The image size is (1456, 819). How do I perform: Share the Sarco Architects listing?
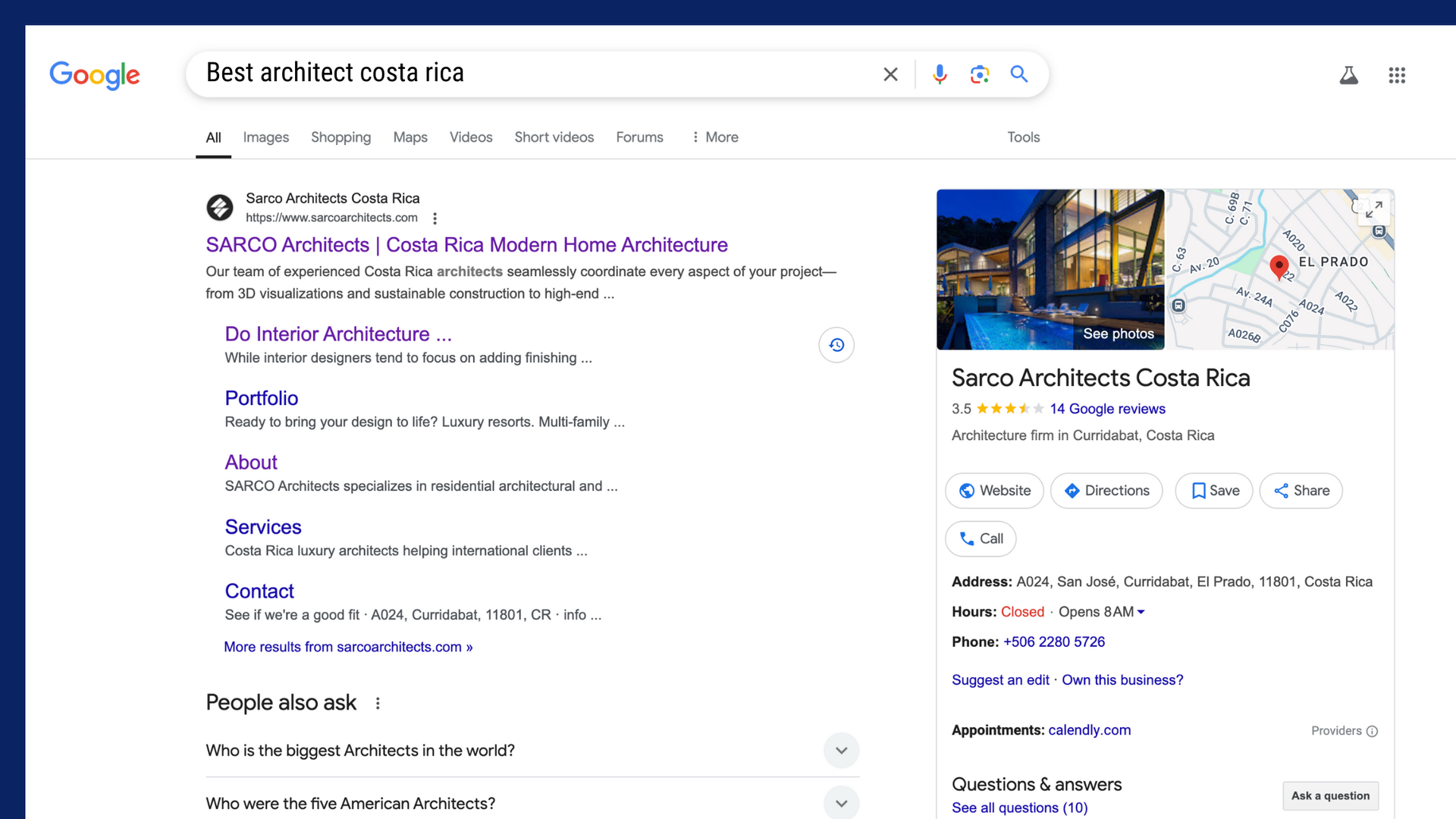pyautogui.click(x=1301, y=491)
